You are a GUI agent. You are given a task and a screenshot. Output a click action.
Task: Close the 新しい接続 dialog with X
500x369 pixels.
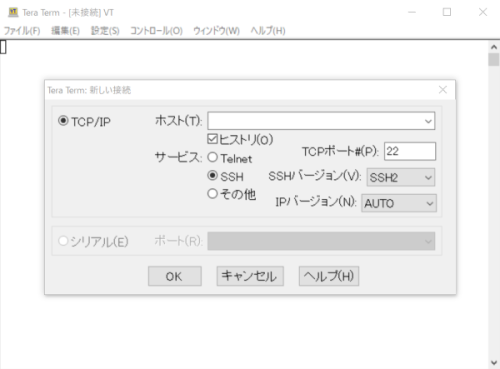[x=443, y=90]
